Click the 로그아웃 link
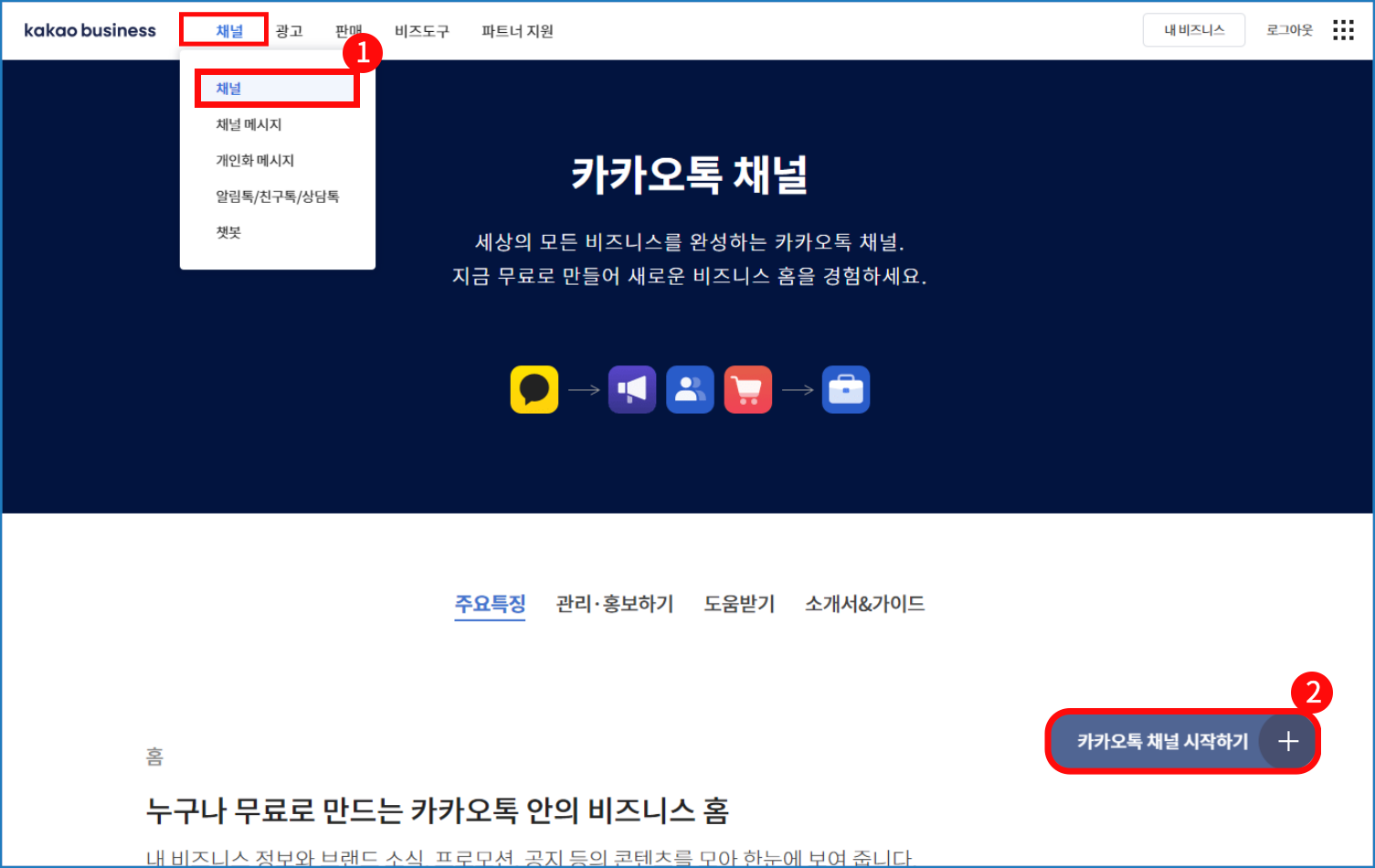1375x868 pixels. [x=1288, y=30]
